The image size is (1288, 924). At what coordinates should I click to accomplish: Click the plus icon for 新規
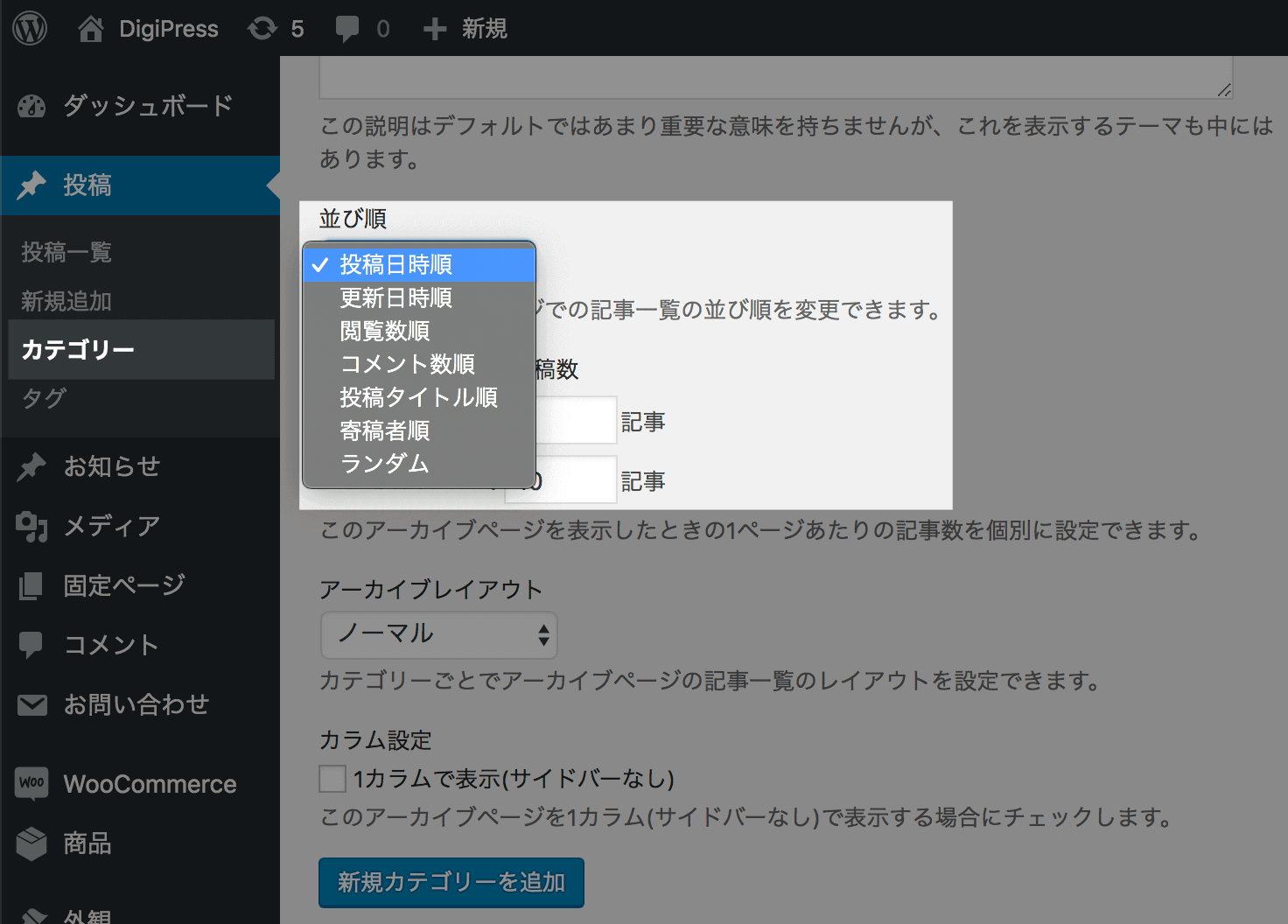(434, 29)
